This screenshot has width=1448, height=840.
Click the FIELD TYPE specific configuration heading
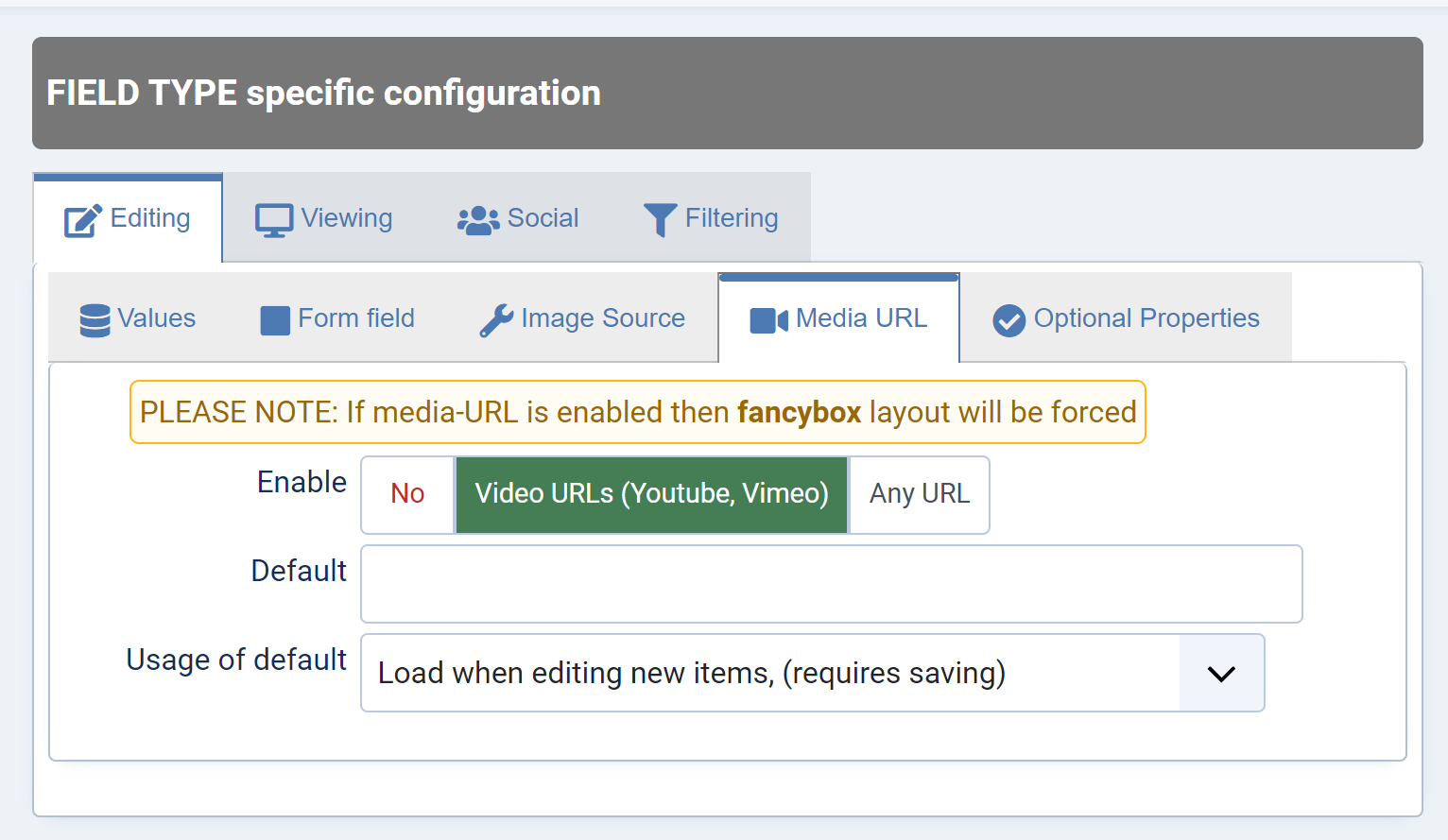[323, 94]
